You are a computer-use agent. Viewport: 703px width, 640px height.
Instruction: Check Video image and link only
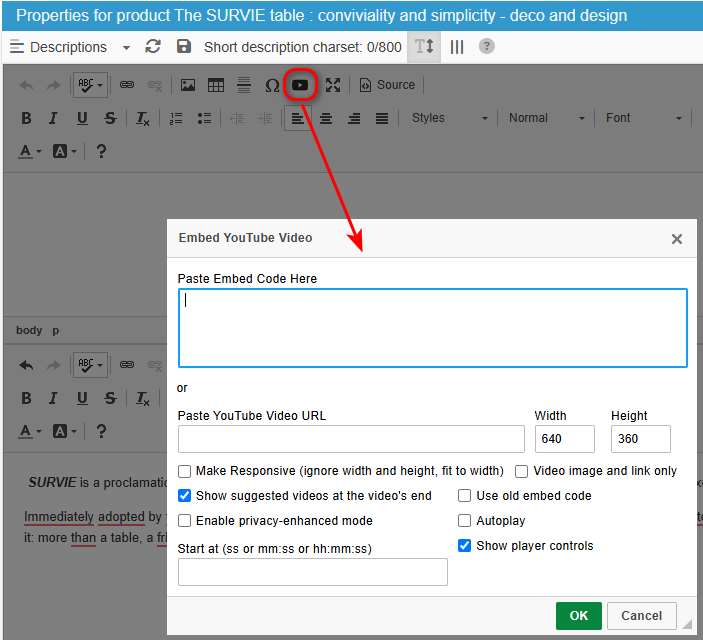(x=521, y=471)
